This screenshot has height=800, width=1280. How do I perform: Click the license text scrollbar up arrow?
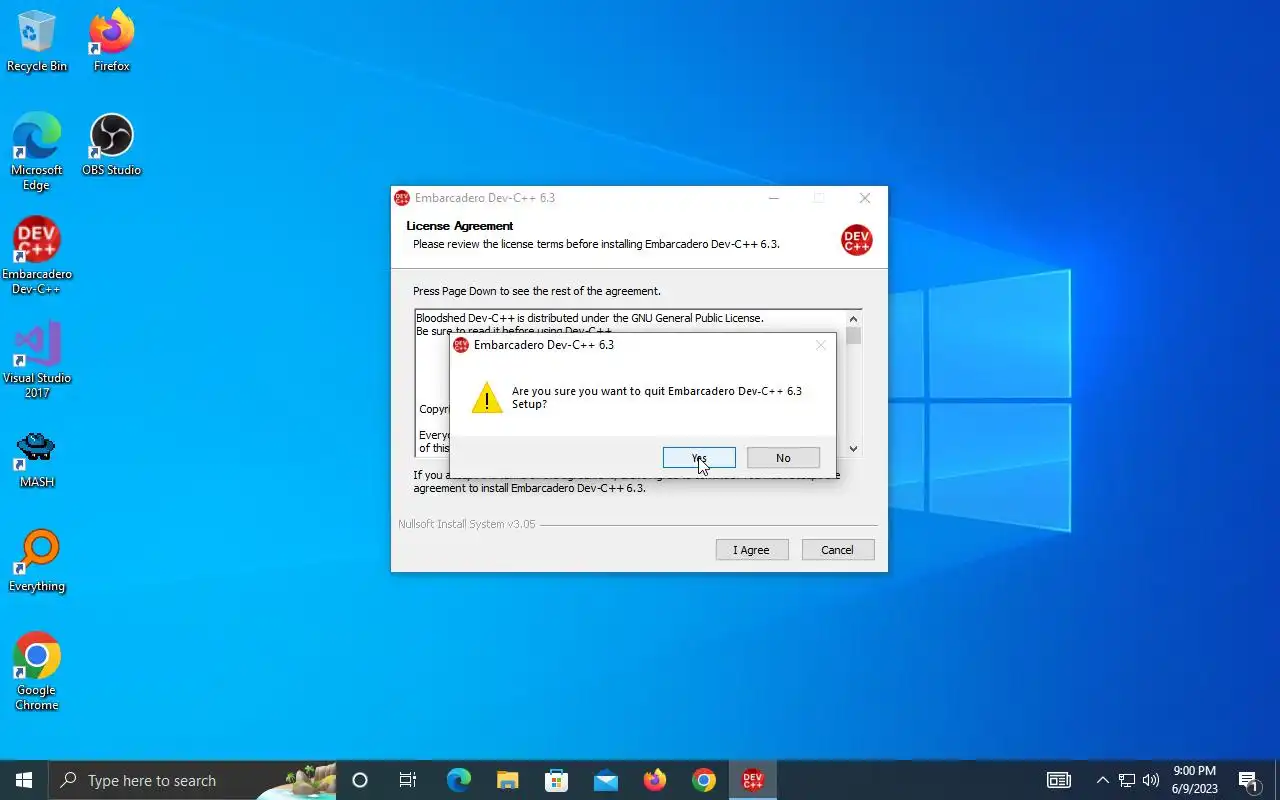(853, 319)
